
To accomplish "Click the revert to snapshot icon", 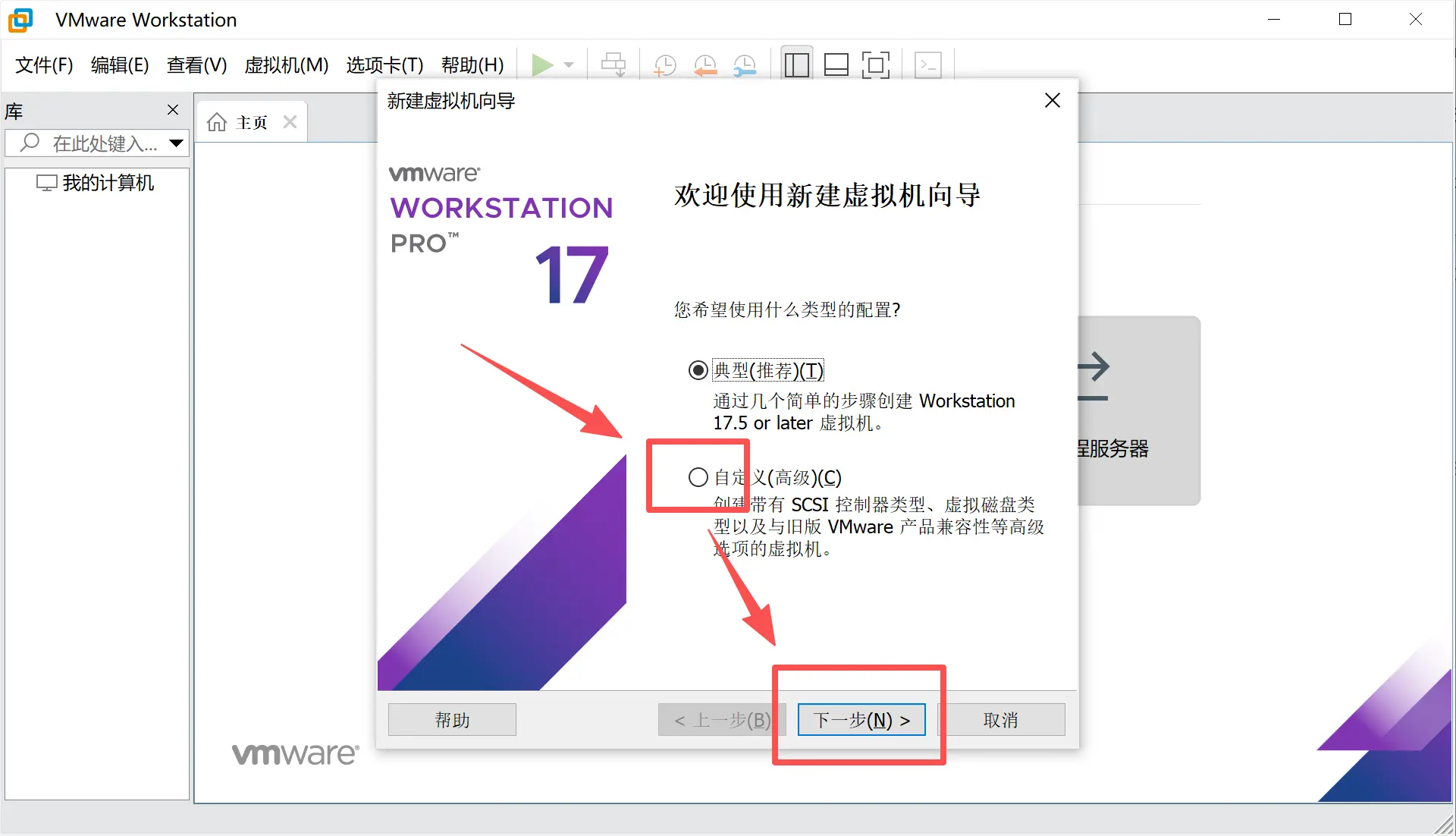I will pyautogui.click(x=705, y=65).
